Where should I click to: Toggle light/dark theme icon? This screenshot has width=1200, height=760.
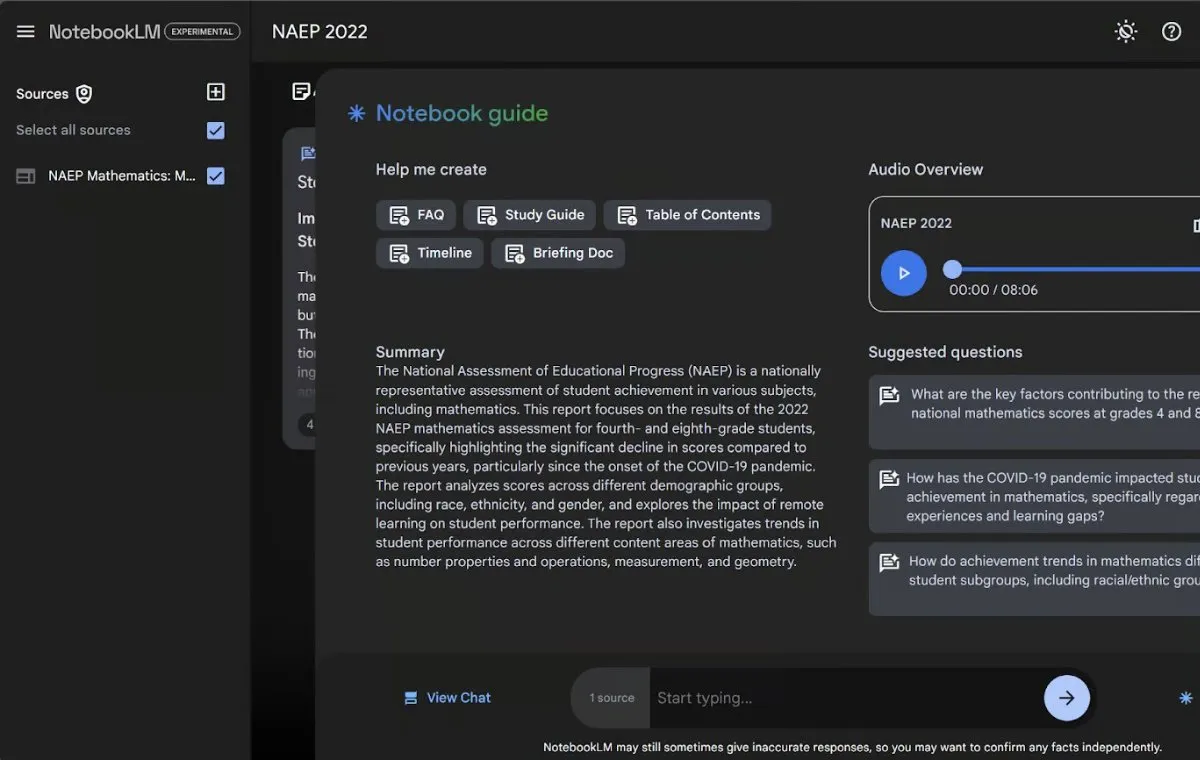1126,32
